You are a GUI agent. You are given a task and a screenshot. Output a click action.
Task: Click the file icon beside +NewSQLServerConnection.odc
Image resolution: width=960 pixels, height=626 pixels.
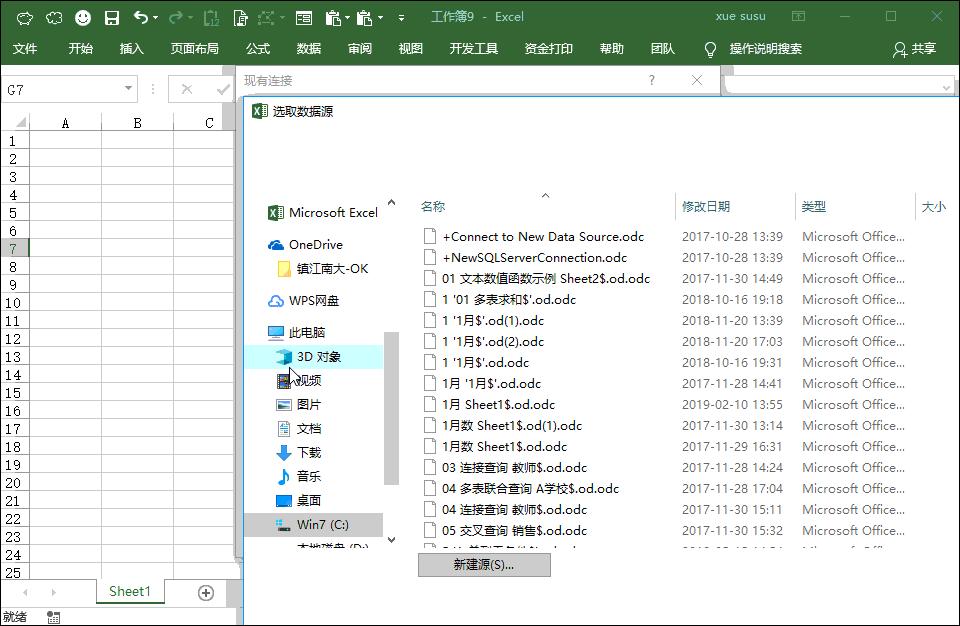pyautogui.click(x=430, y=257)
